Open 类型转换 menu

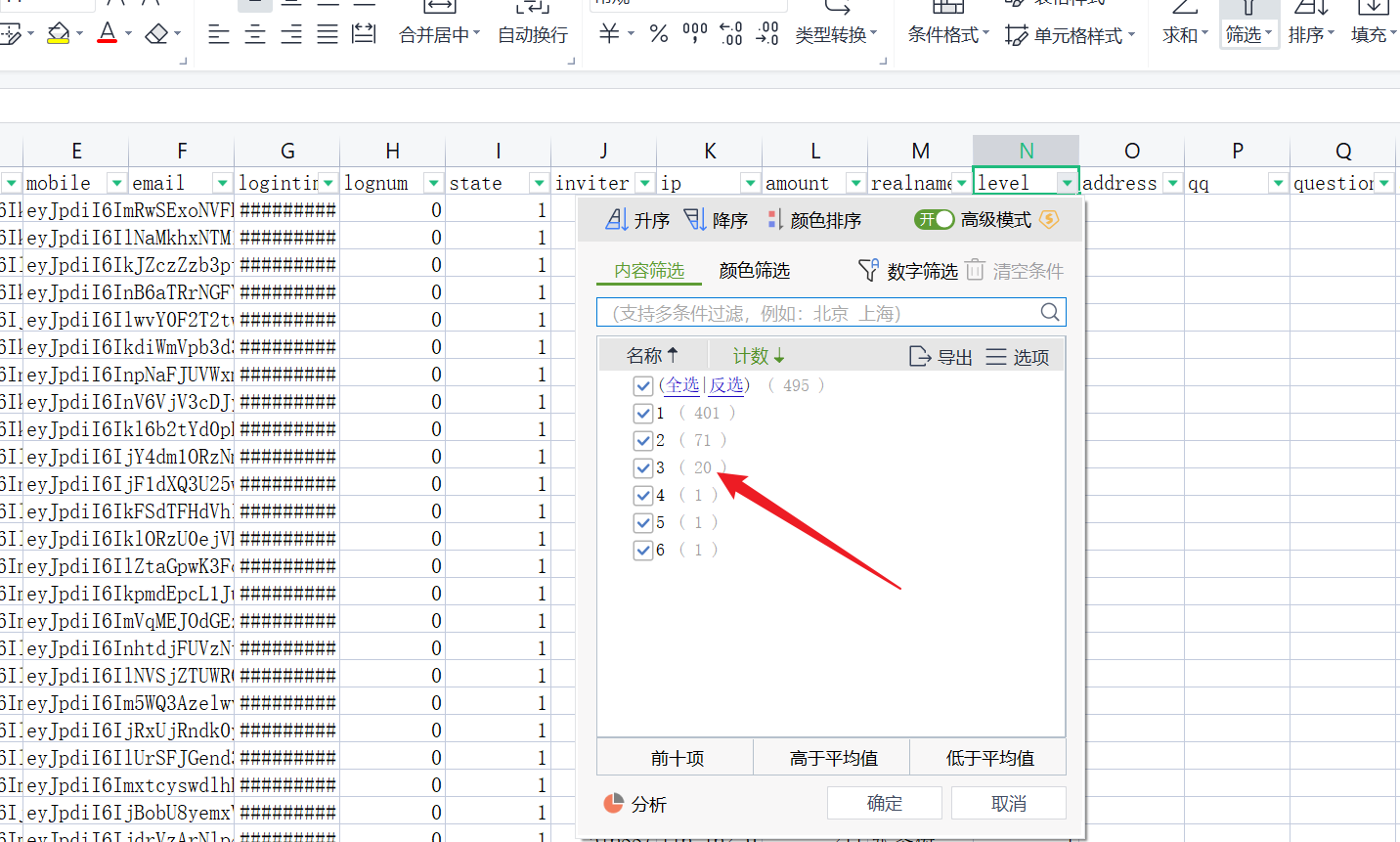(836, 34)
